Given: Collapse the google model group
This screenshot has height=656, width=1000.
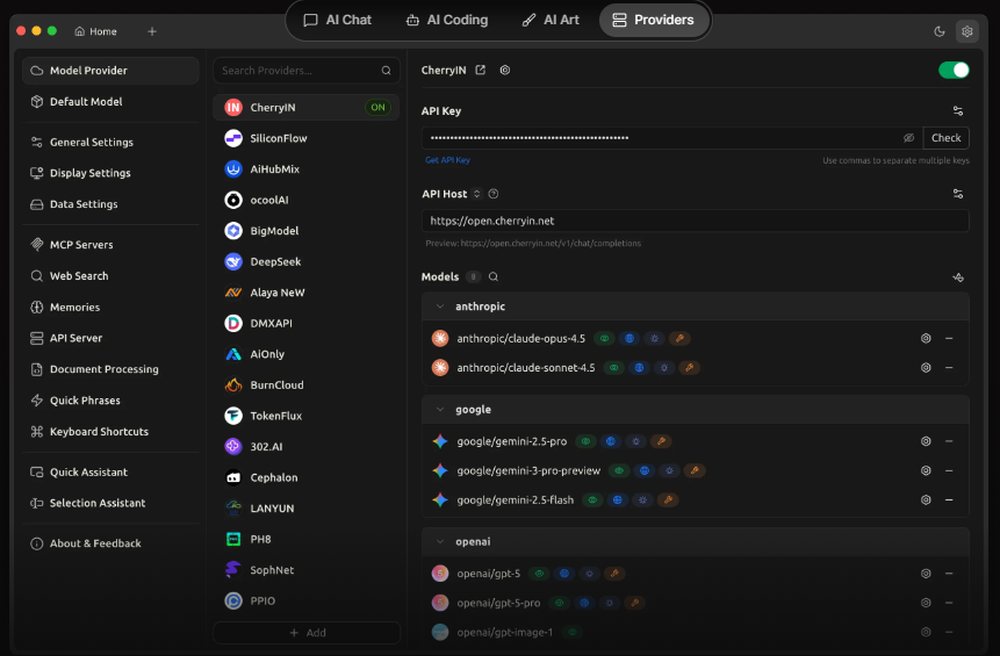Looking at the screenshot, I should coord(440,409).
